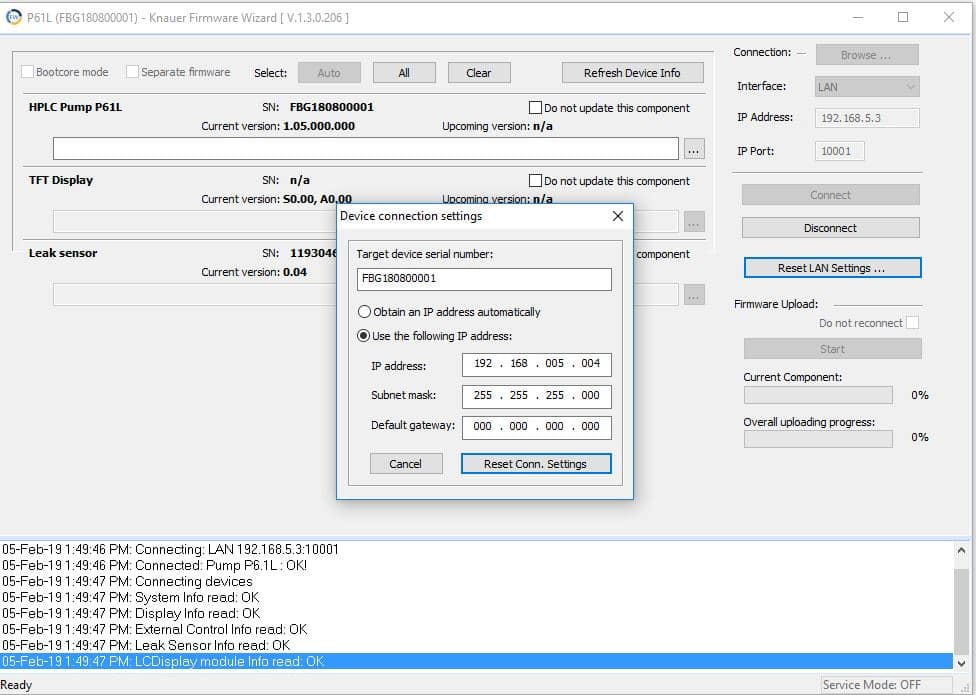Maximize the Knauer Firmware Wizard window
Screen dimensions: 976x695
coord(903,17)
